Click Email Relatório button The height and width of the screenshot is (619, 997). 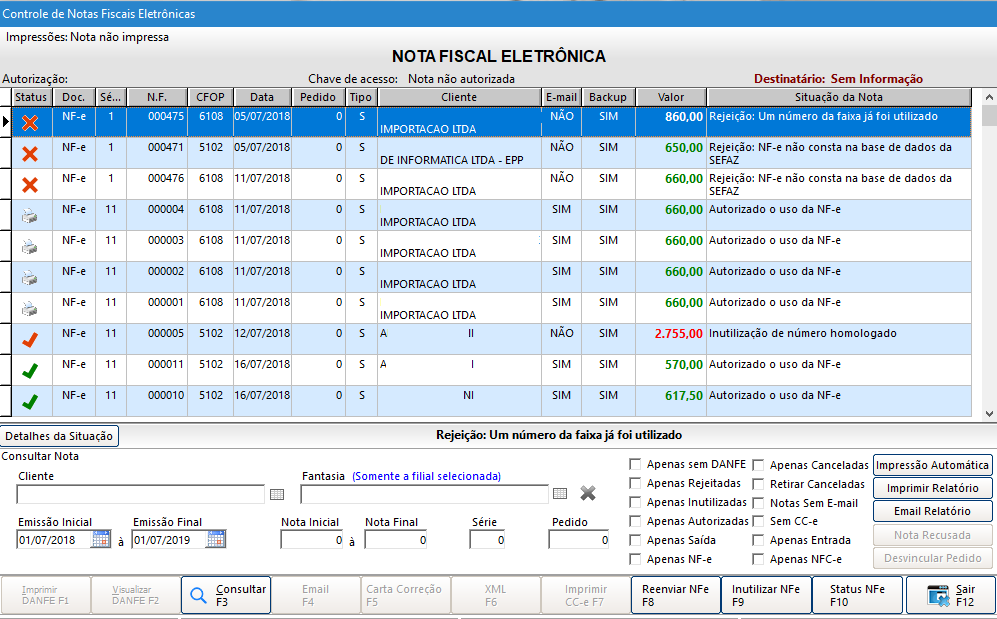pos(932,511)
